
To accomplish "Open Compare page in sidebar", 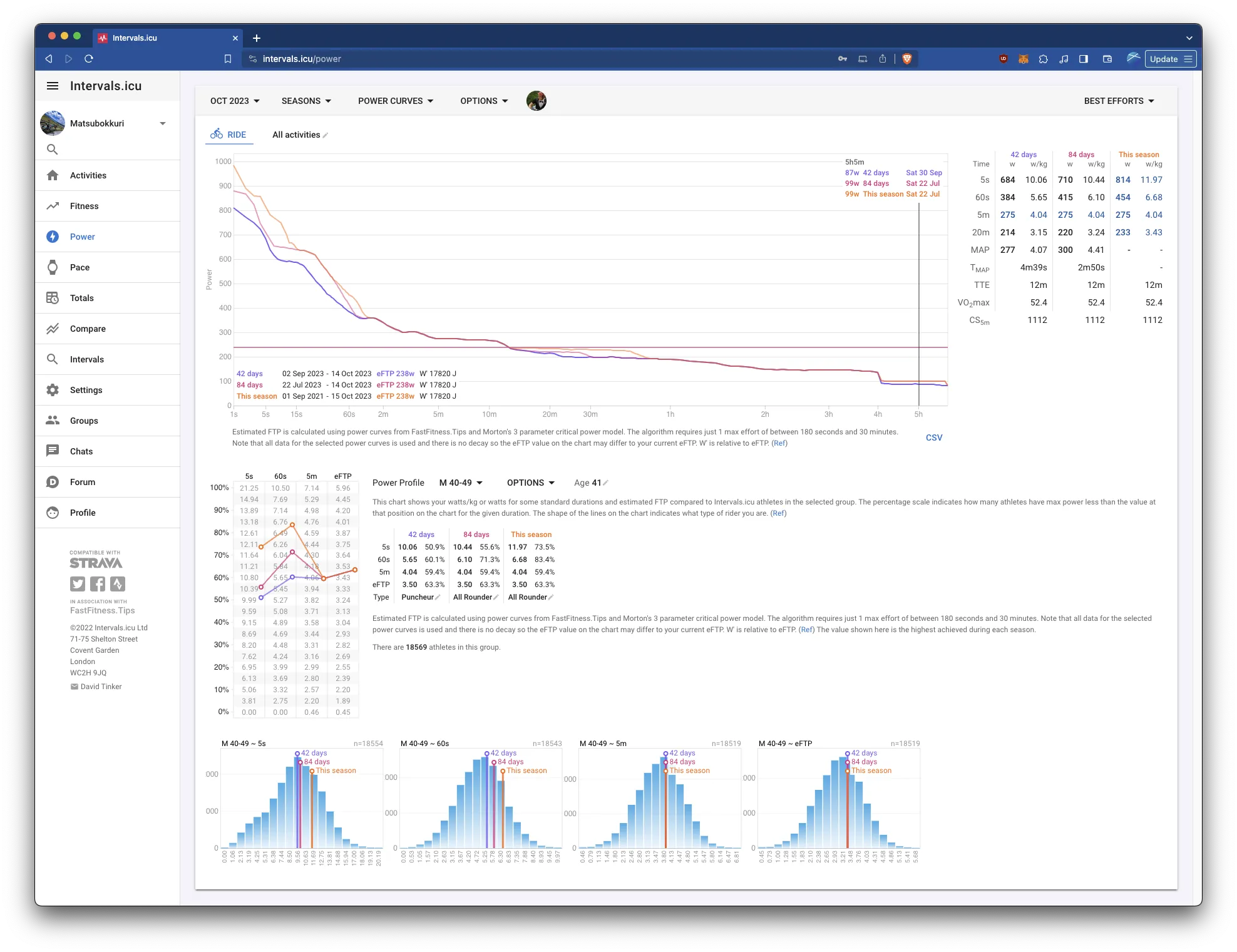I will (88, 329).
